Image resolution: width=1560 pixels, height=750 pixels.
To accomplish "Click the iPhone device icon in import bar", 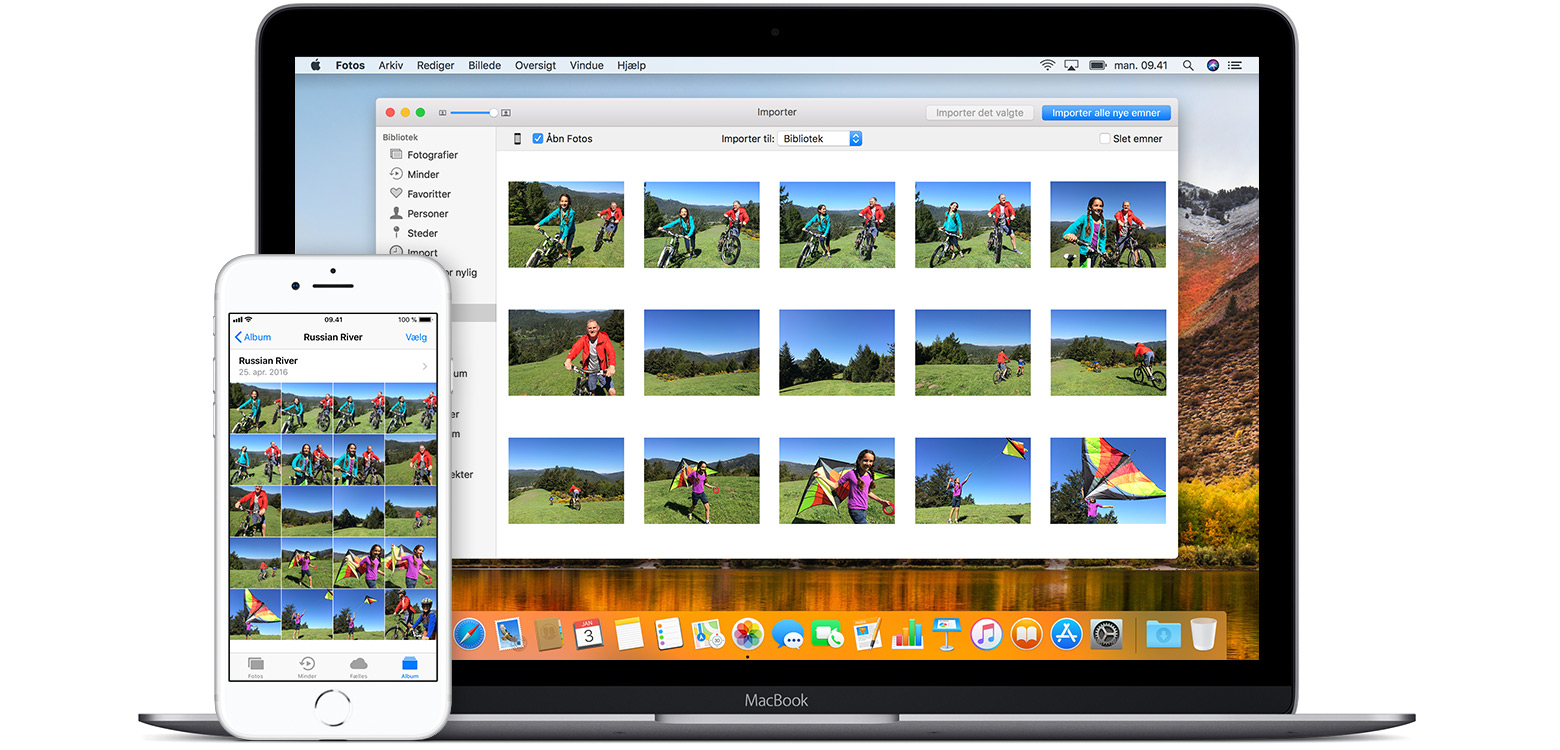I will (x=517, y=139).
